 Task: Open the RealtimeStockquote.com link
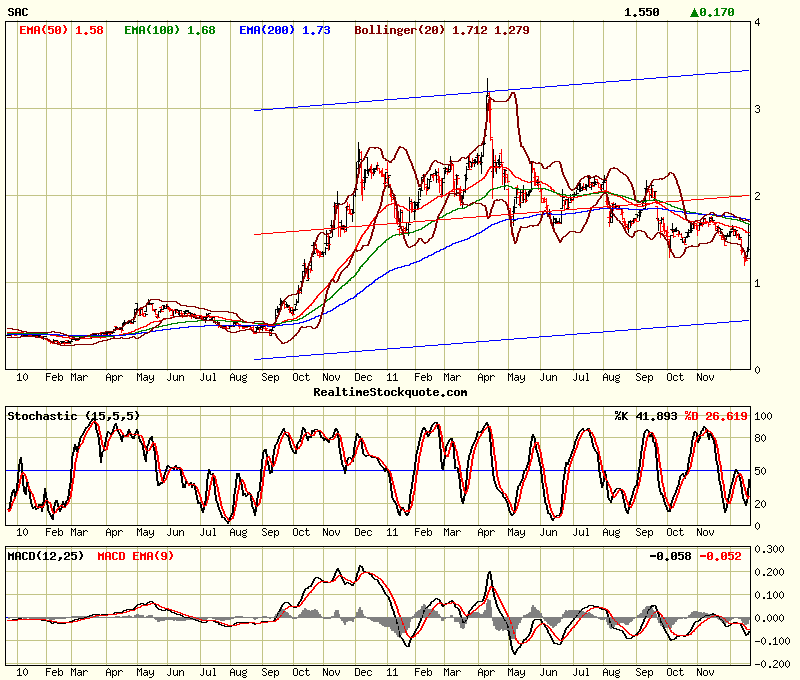tap(390, 392)
